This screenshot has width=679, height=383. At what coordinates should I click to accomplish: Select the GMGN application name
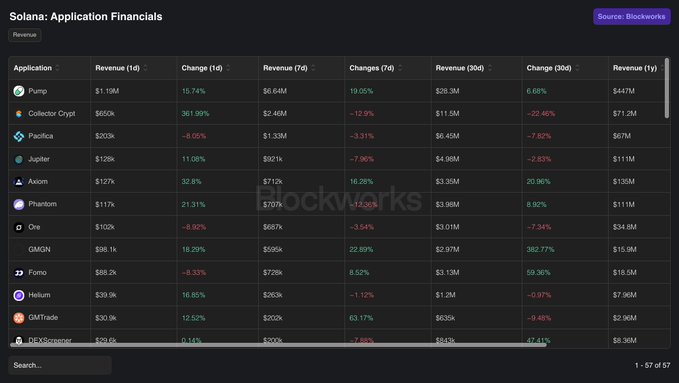39,250
